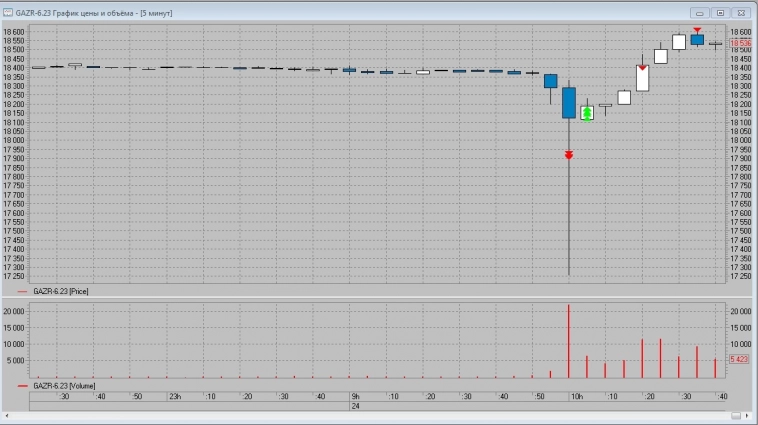Minimize the GAZR-6.23 chart window

coord(700,13)
